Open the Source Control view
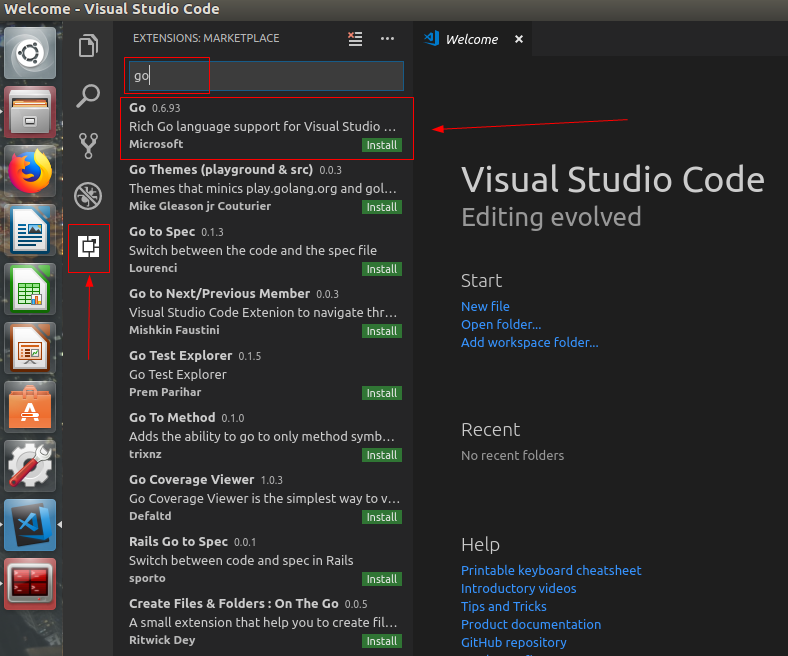 pyautogui.click(x=89, y=146)
